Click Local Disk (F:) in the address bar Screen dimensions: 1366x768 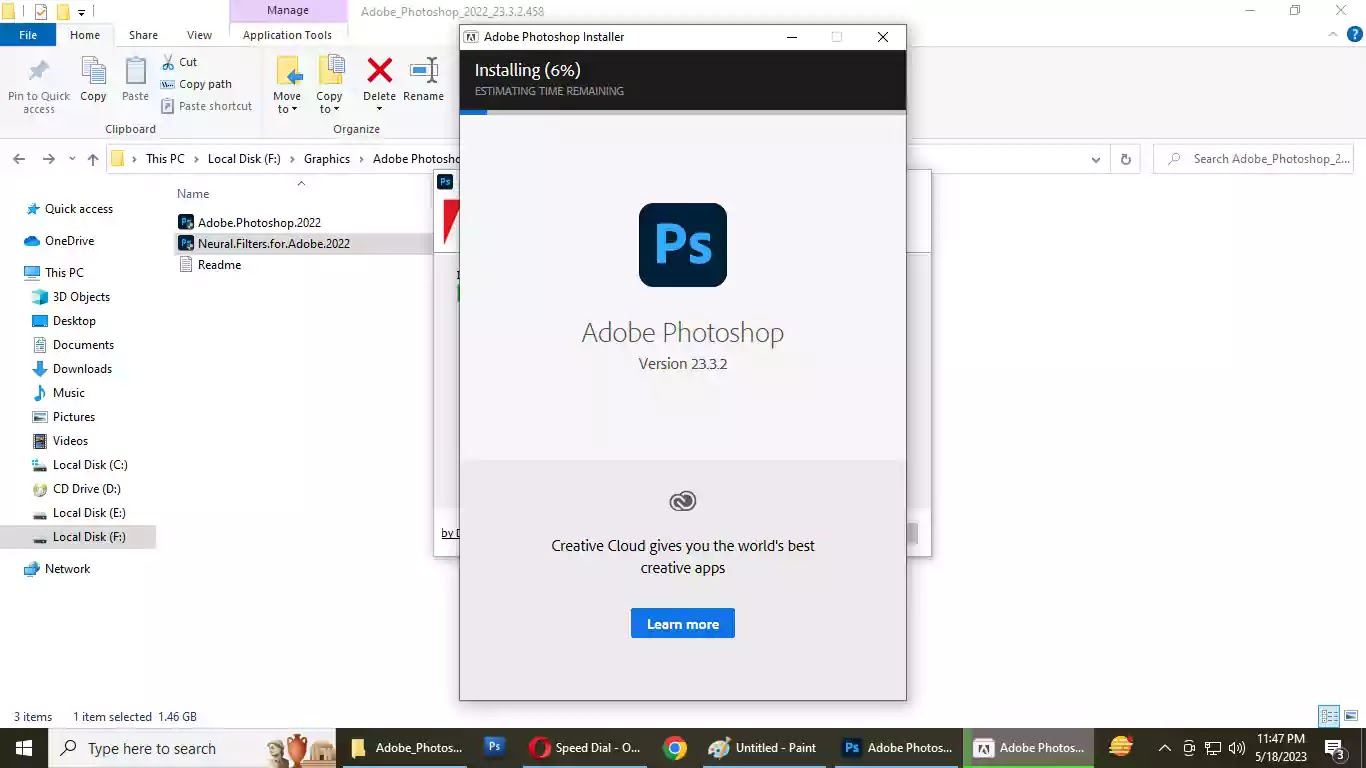(244, 159)
